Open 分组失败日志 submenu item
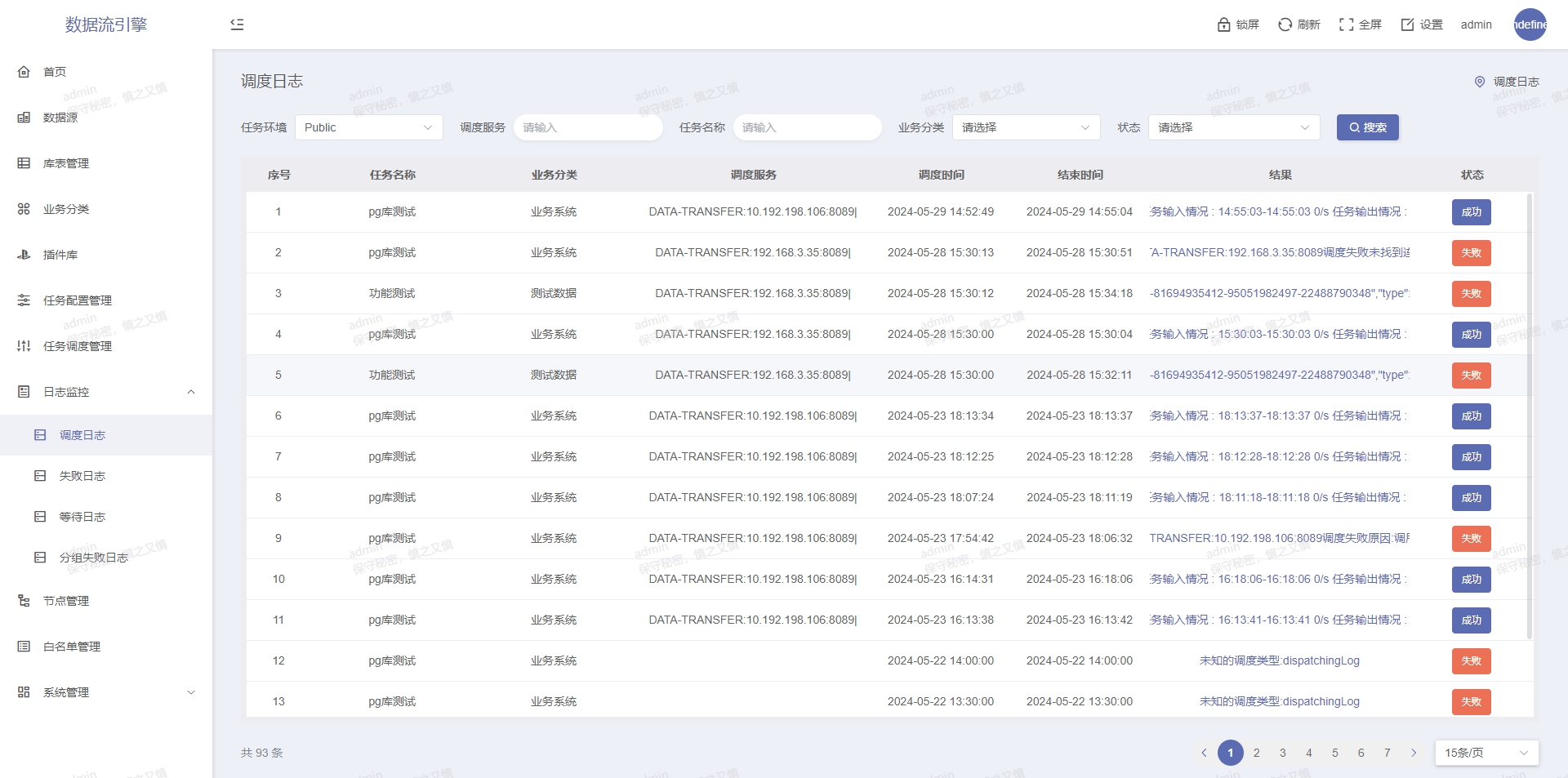 tap(106, 558)
